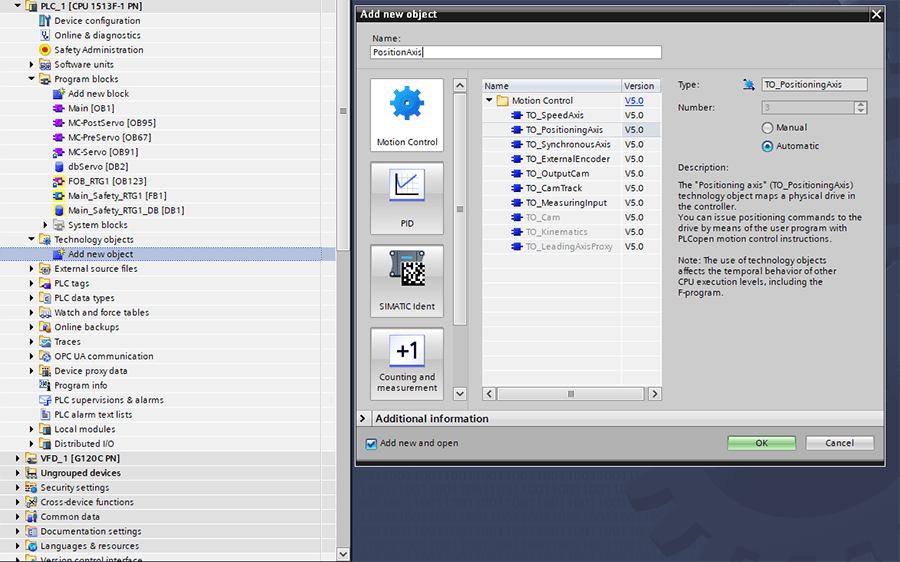900x562 pixels.
Task: Collapse the Technology objects folder
Action: click(32, 239)
